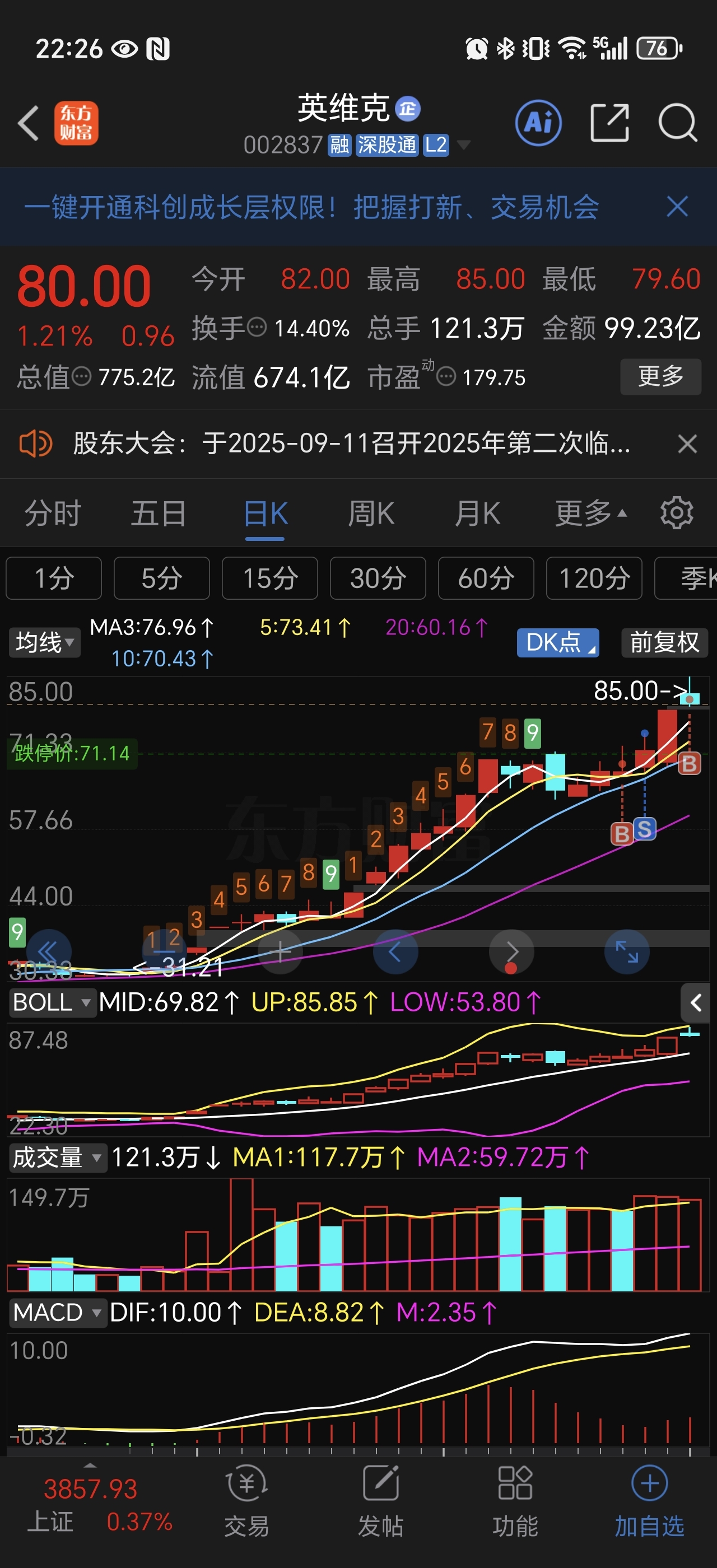Tap the plus zoom button on the chart
The image size is (717, 1568).
point(280,951)
